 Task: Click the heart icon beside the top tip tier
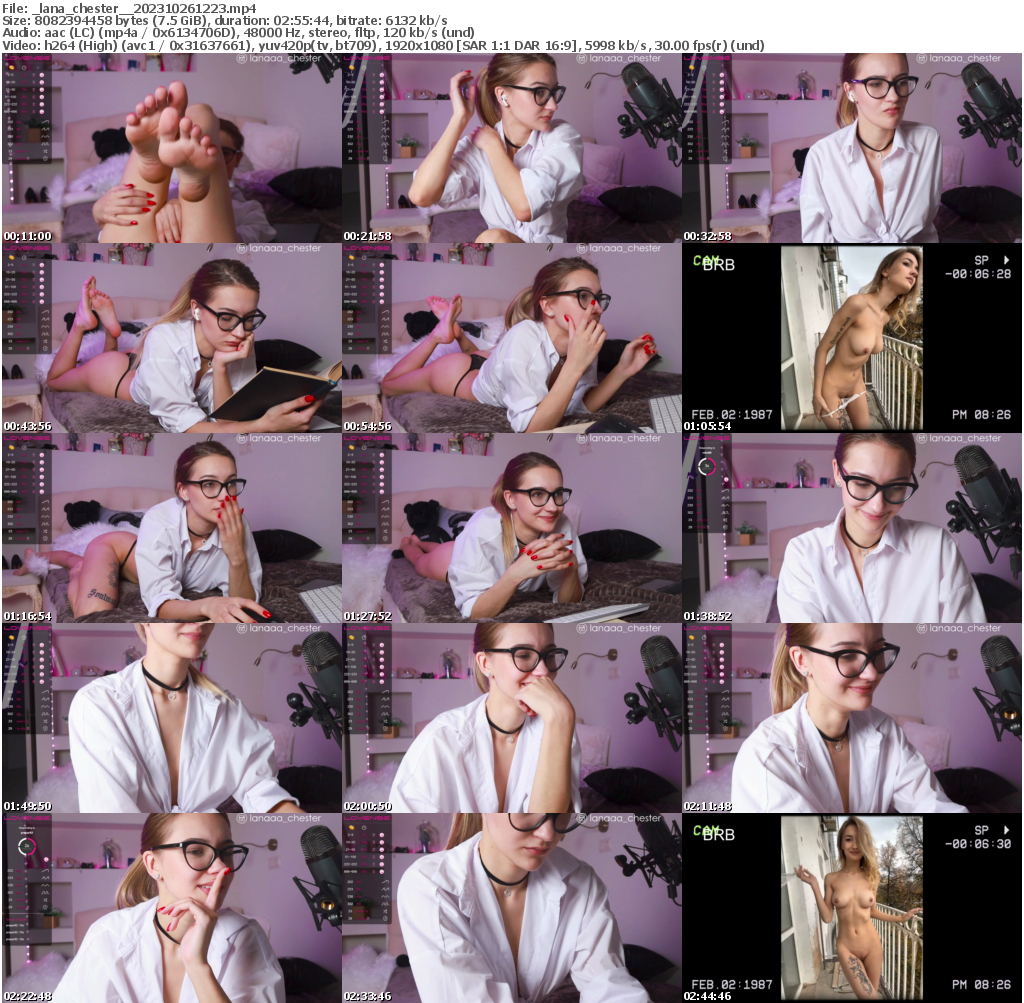pyautogui.click(x=42, y=74)
